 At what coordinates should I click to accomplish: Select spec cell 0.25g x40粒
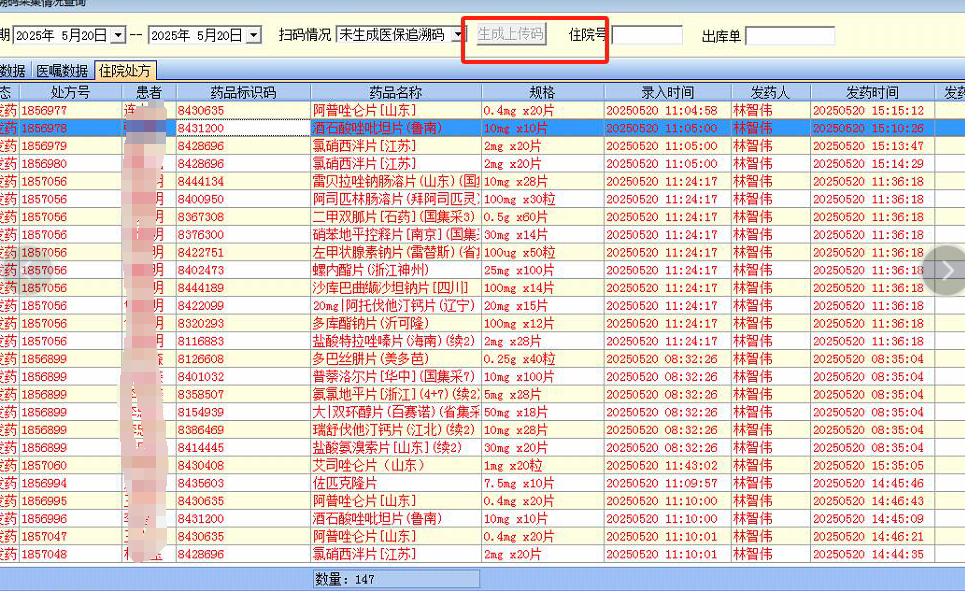542,359
